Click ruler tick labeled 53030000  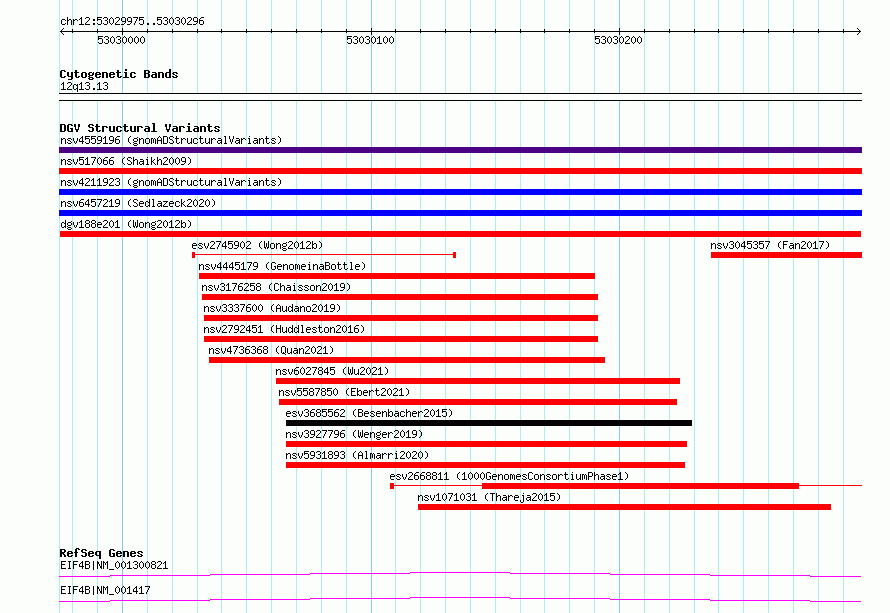pyautogui.click(x=121, y=40)
